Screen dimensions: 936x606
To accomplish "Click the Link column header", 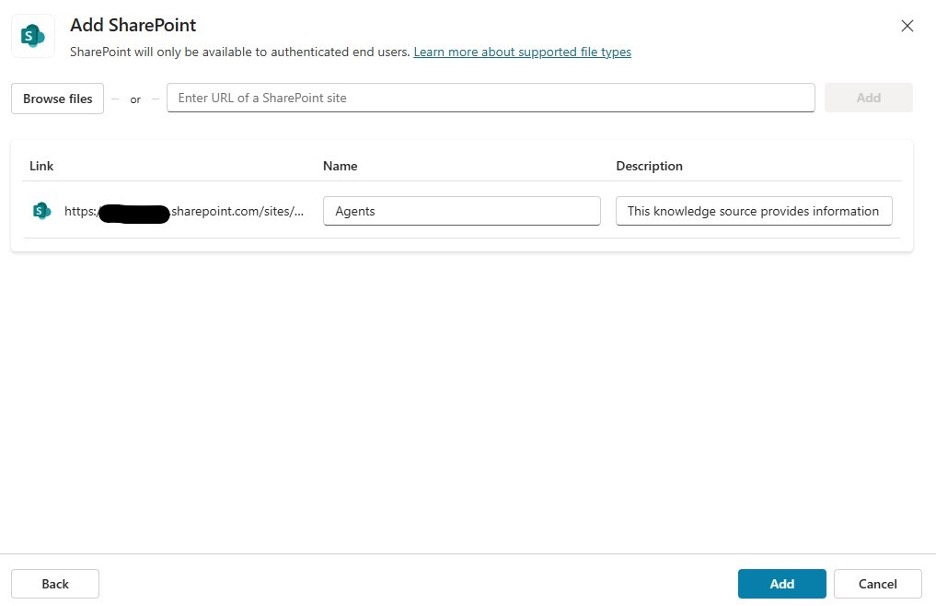I will (41, 166).
